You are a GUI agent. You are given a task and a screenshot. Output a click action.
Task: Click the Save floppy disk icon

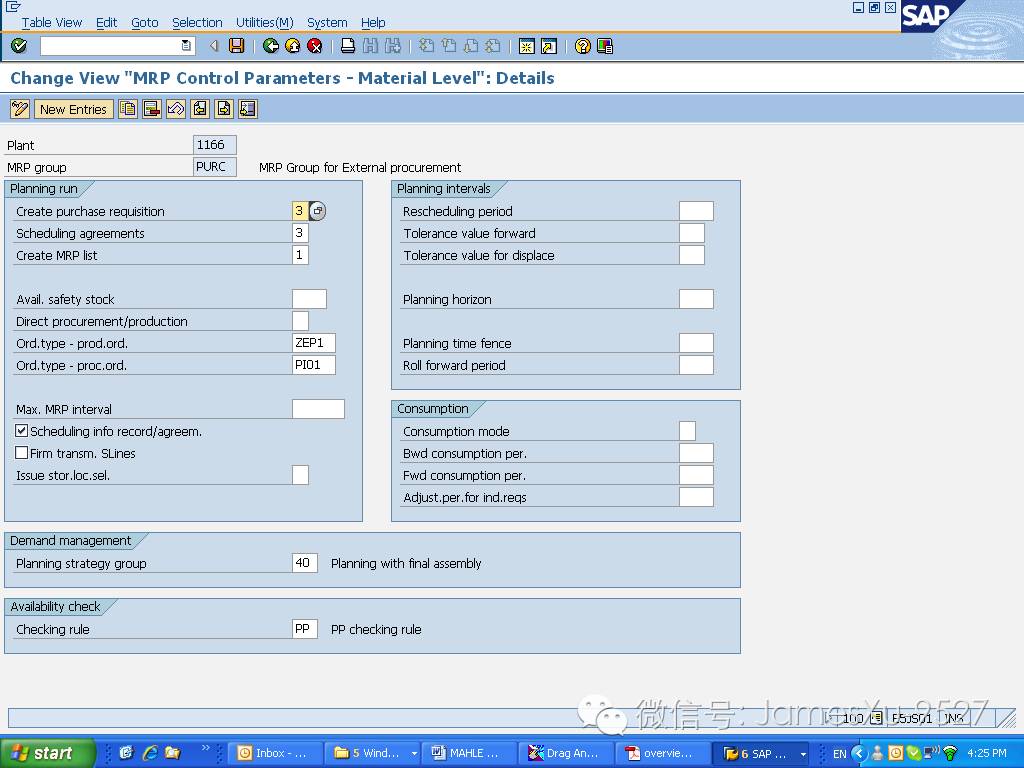[236, 46]
